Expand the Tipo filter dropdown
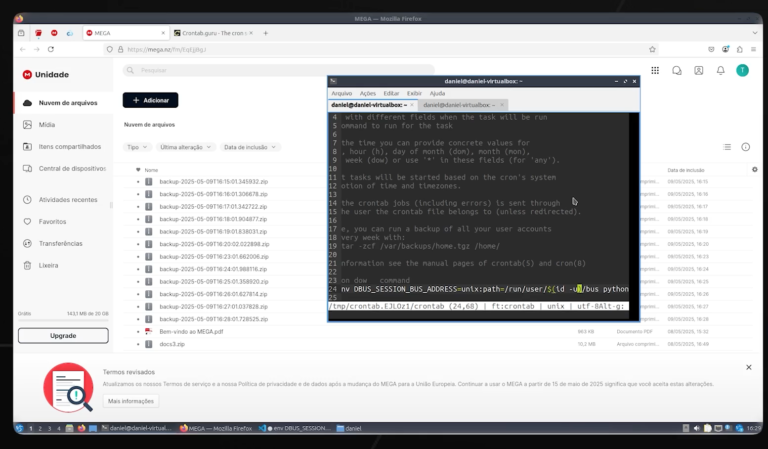The width and height of the screenshot is (768, 449). (x=136, y=147)
